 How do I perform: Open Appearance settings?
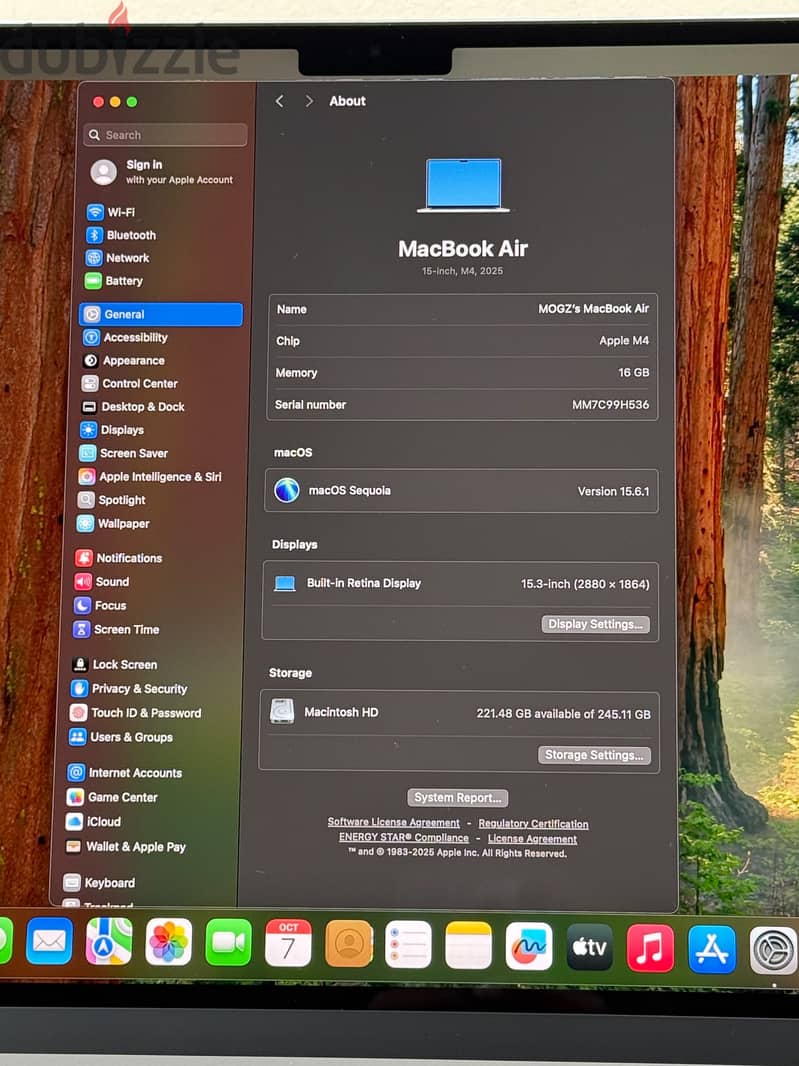pyautogui.click(x=123, y=361)
